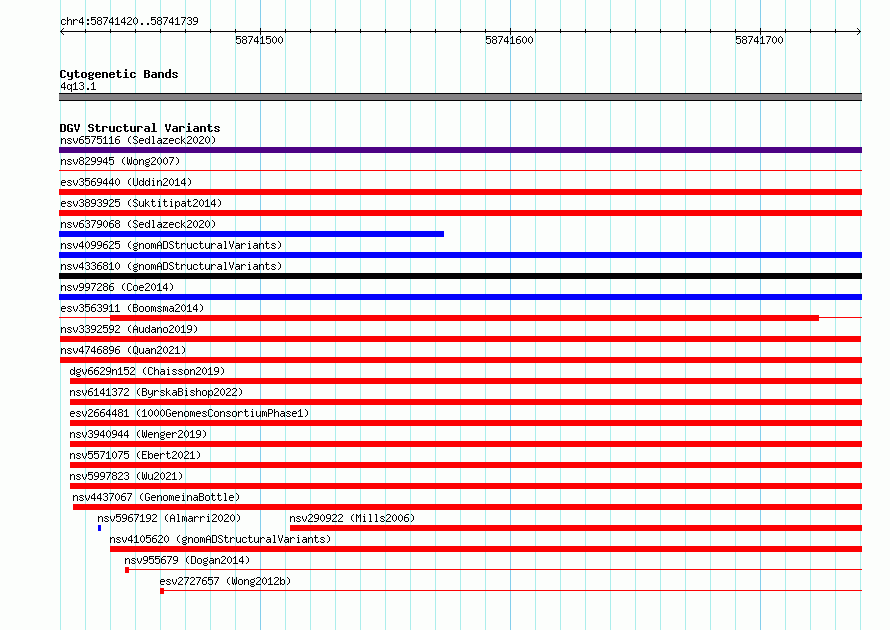This screenshot has width=890, height=630.
Task: Open variant nsv955679 (Dogan2014)
Action: pos(187,560)
